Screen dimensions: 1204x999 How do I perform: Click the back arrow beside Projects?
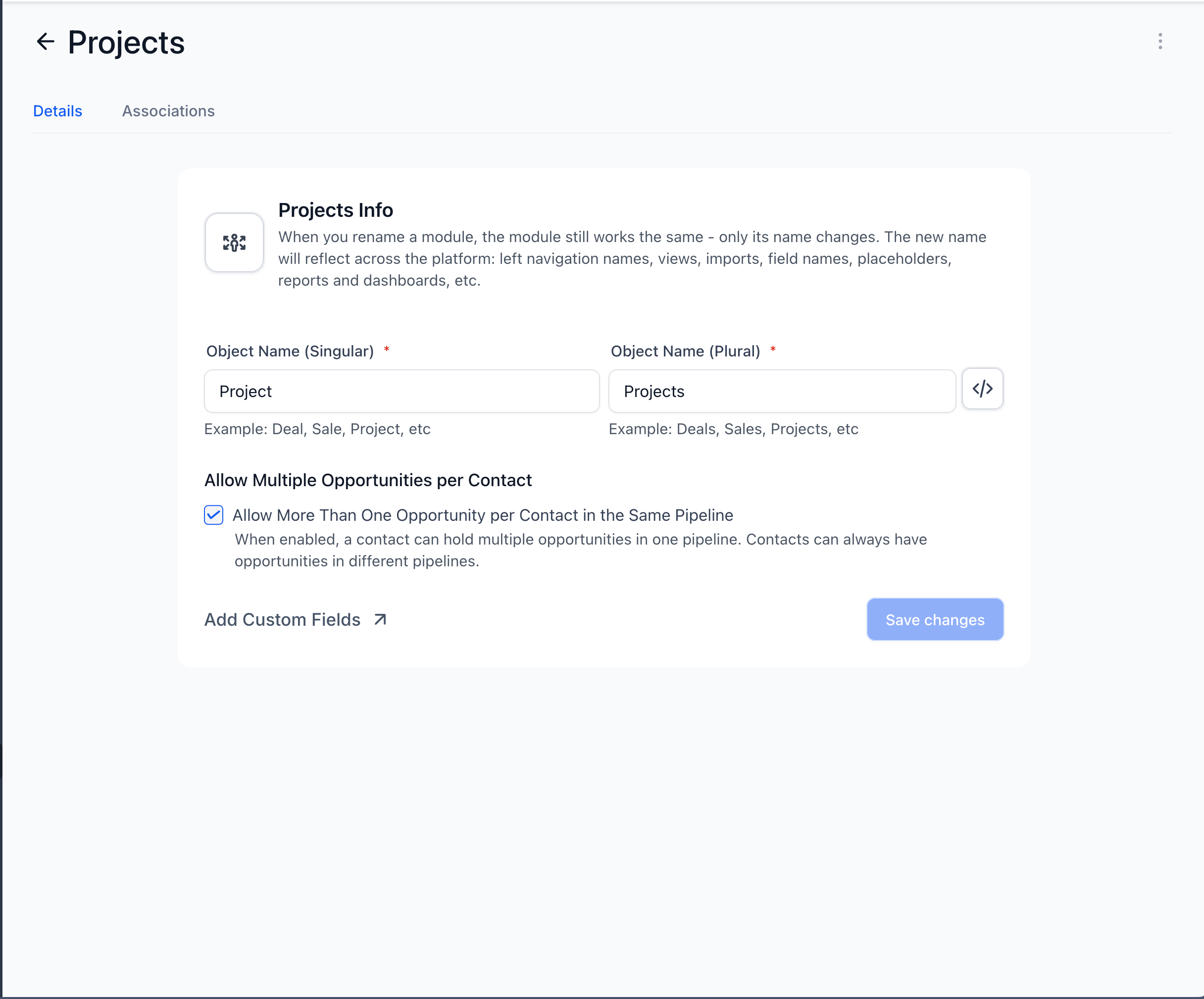(x=45, y=41)
